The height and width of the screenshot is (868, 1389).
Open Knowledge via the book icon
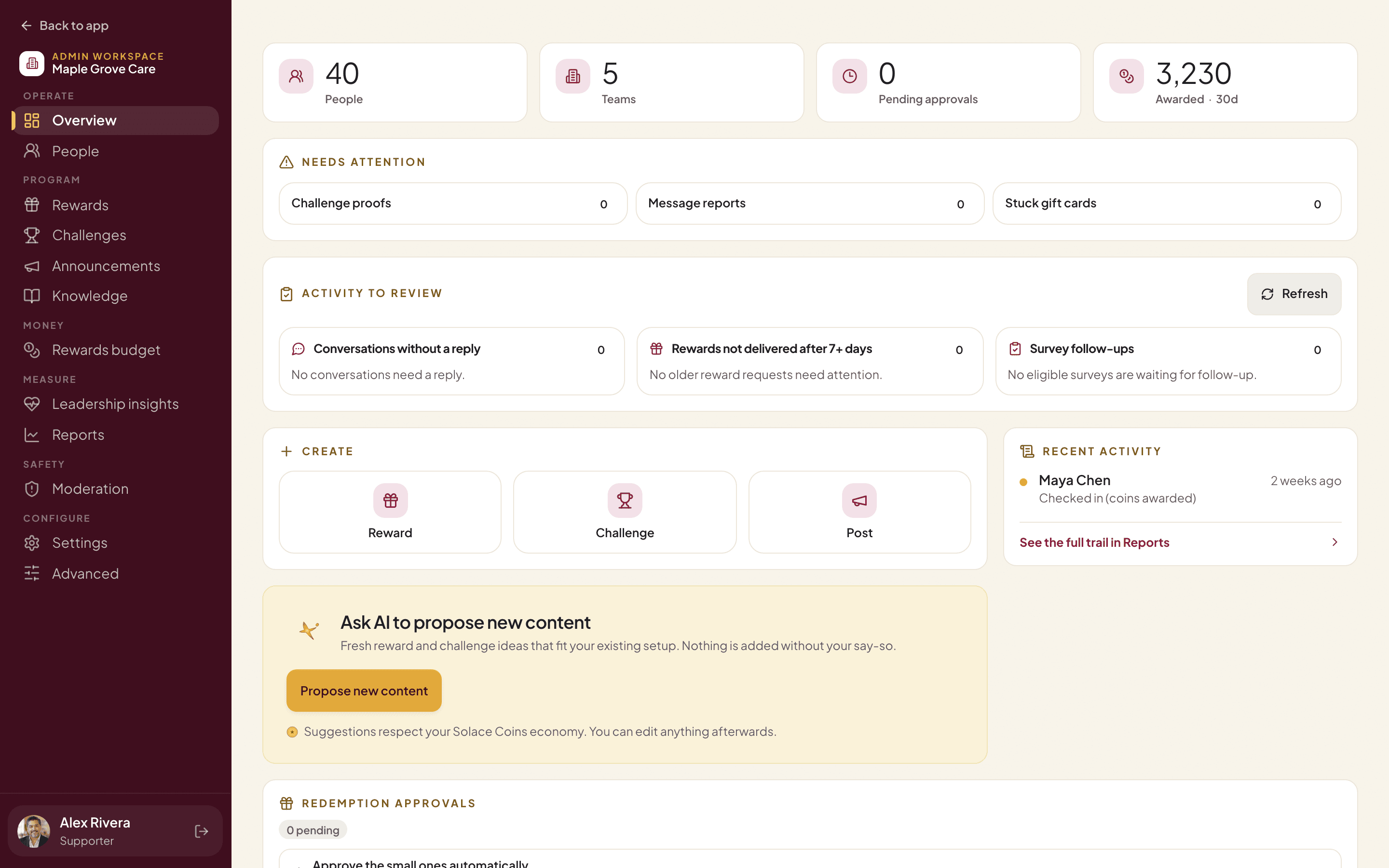[x=31, y=296]
